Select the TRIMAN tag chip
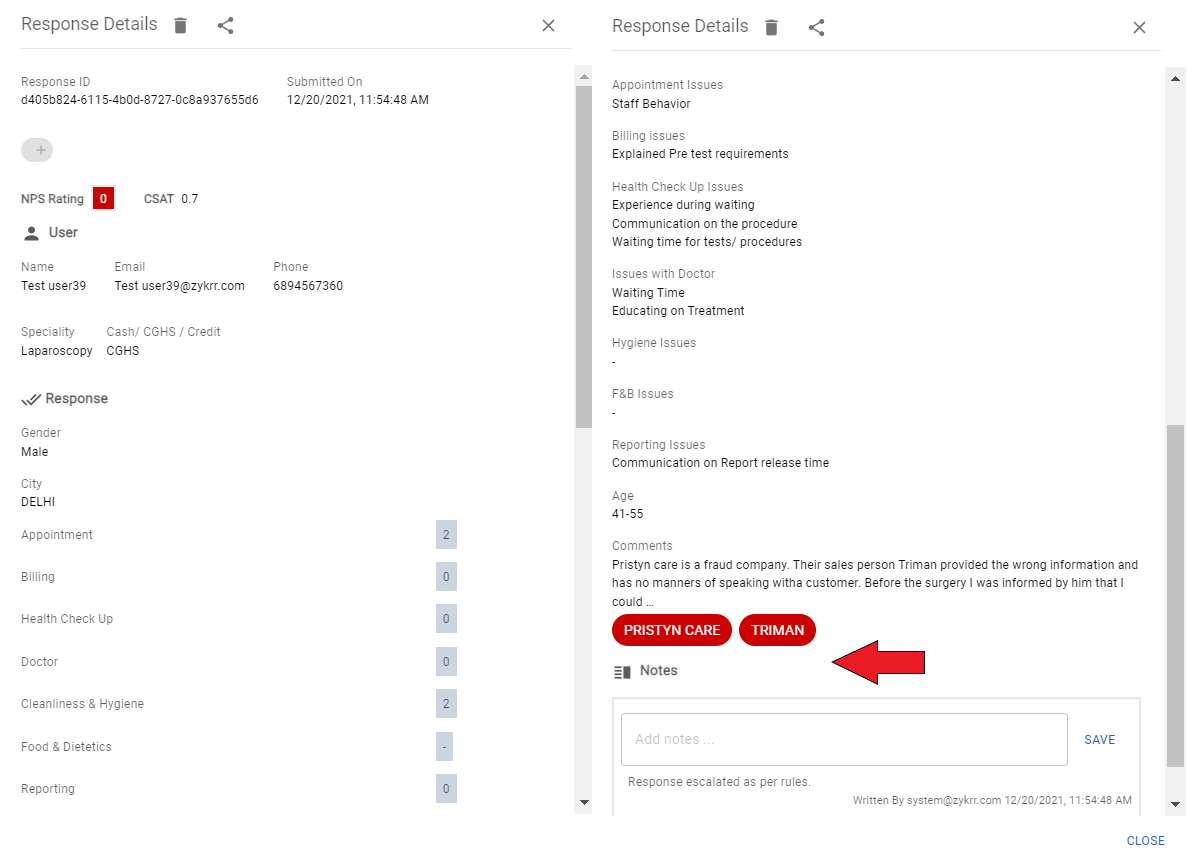 pyautogui.click(x=777, y=630)
